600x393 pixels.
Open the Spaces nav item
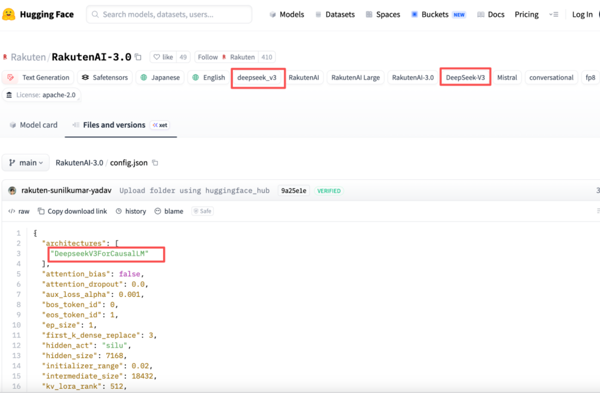pos(383,15)
